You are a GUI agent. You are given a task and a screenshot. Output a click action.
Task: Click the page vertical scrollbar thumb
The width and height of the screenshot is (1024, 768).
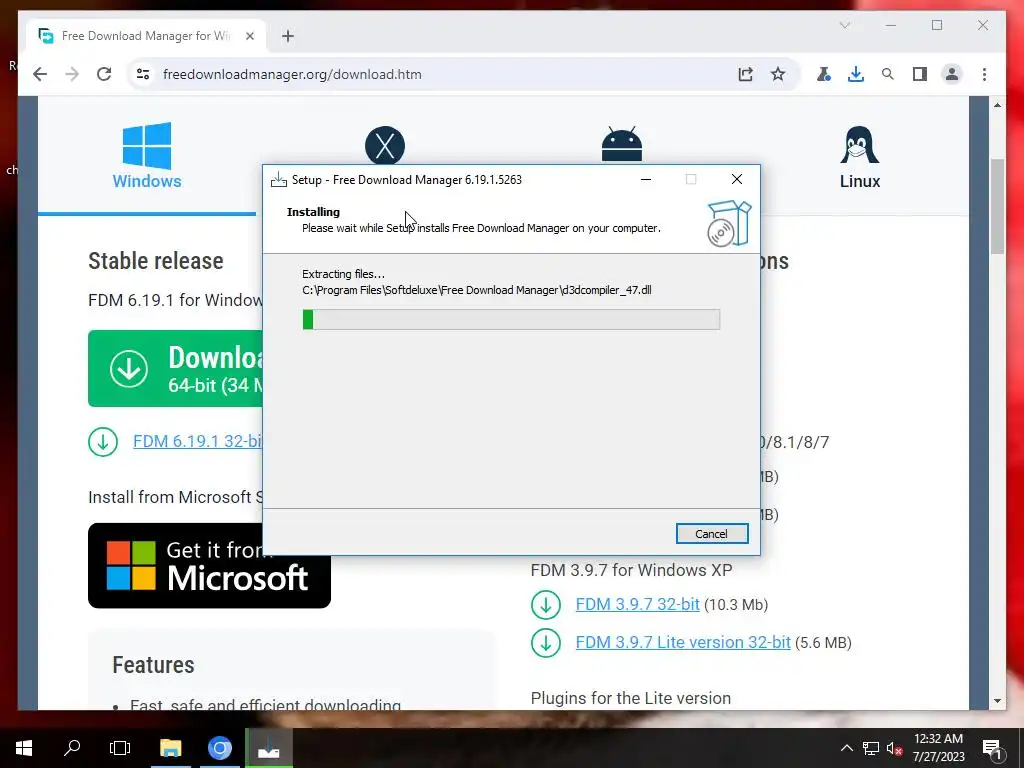coord(997,206)
